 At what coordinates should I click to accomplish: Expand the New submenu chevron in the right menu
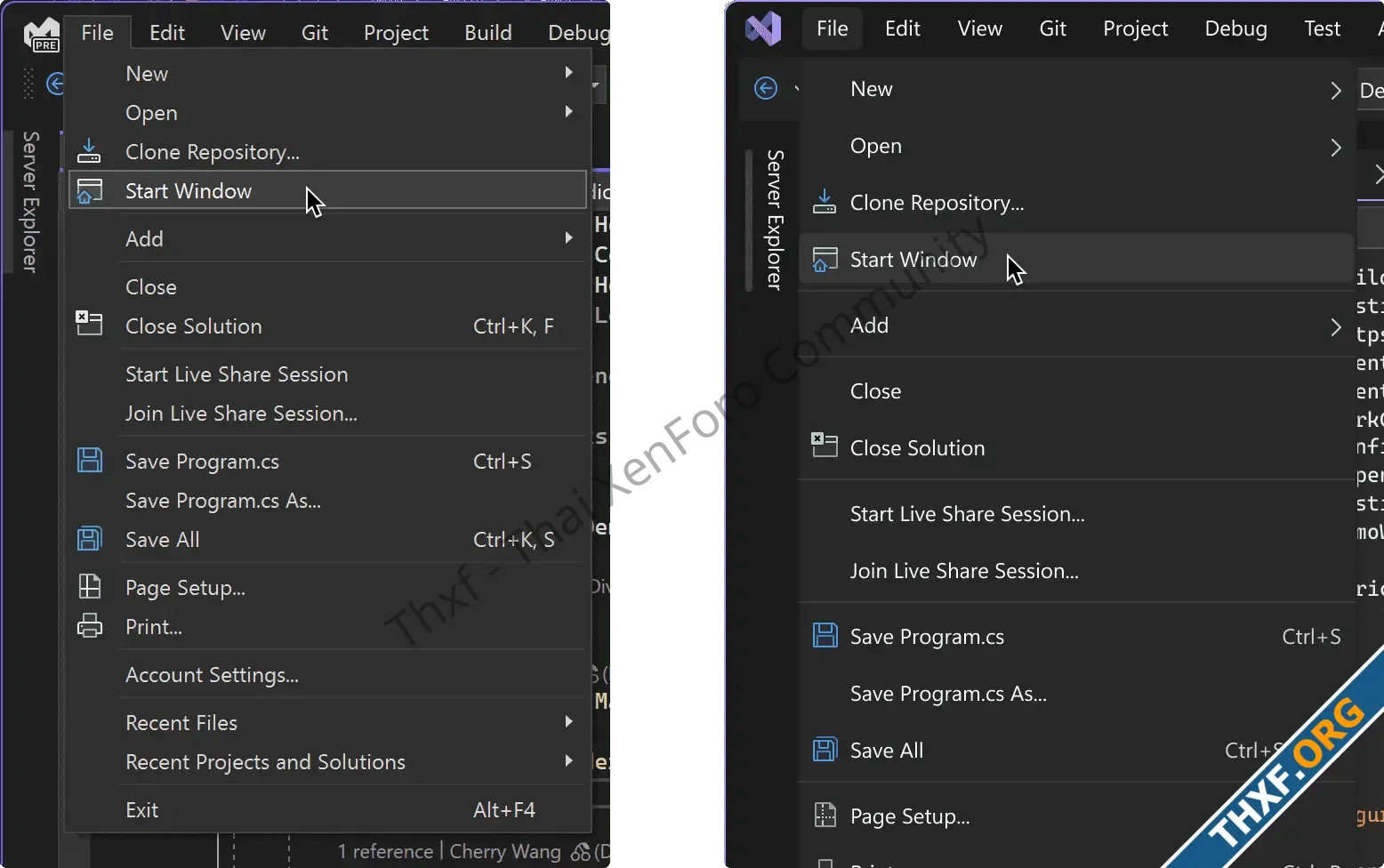[x=1335, y=90]
